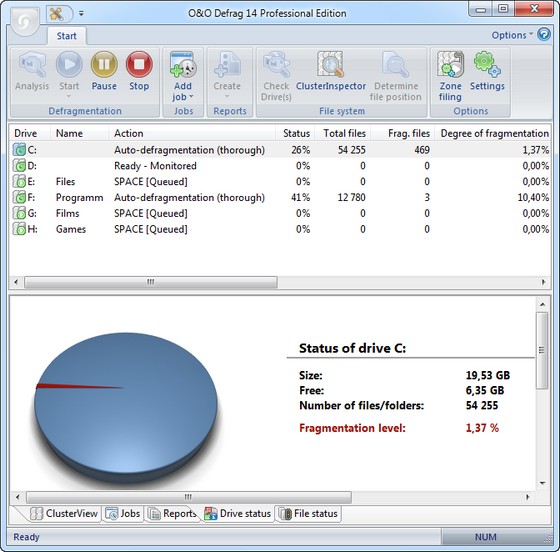
Task: Stop the defragmentation with red button
Action: 139,71
